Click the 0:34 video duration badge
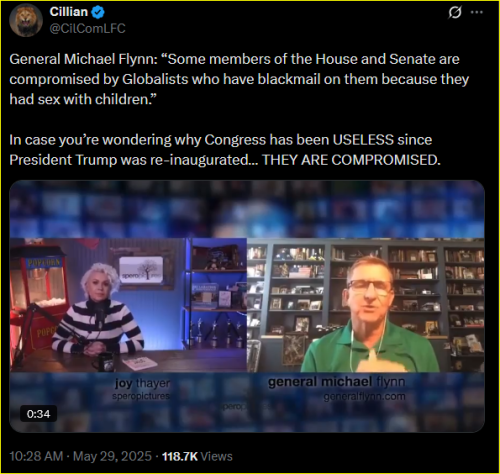500x474 pixels. tap(38, 414)
